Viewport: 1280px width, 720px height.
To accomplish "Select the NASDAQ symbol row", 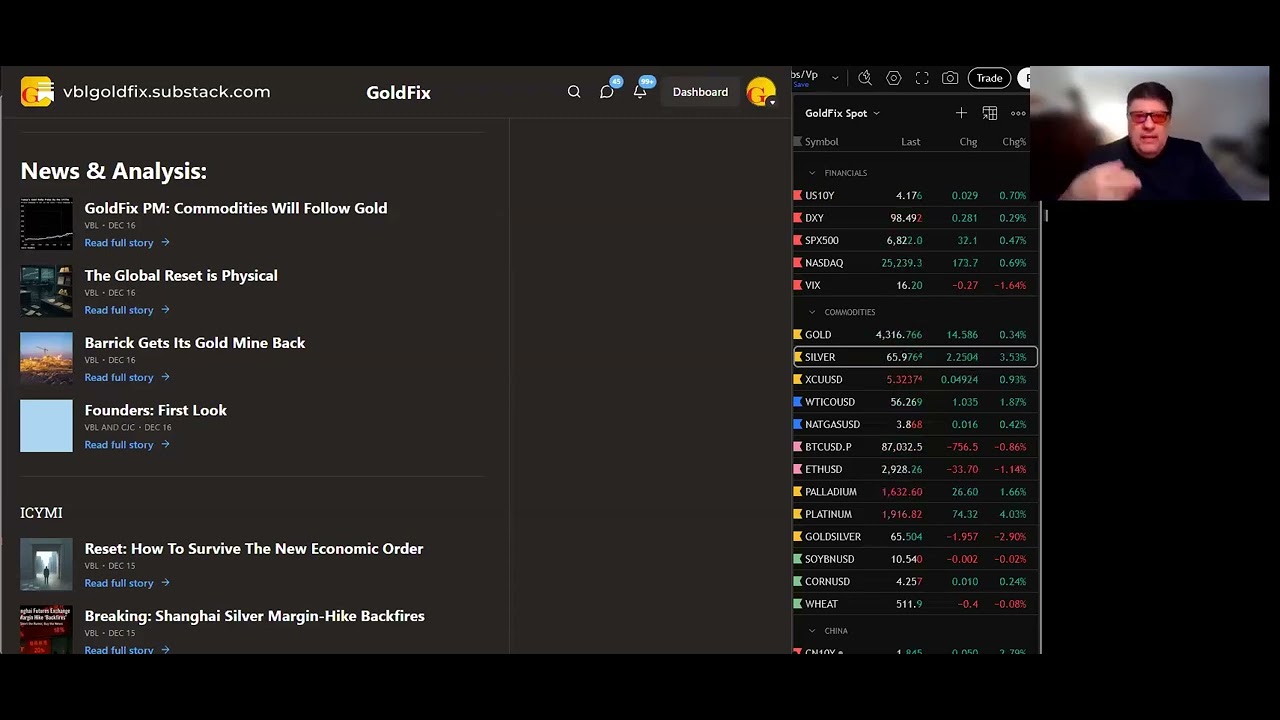I will pos(915,263).
